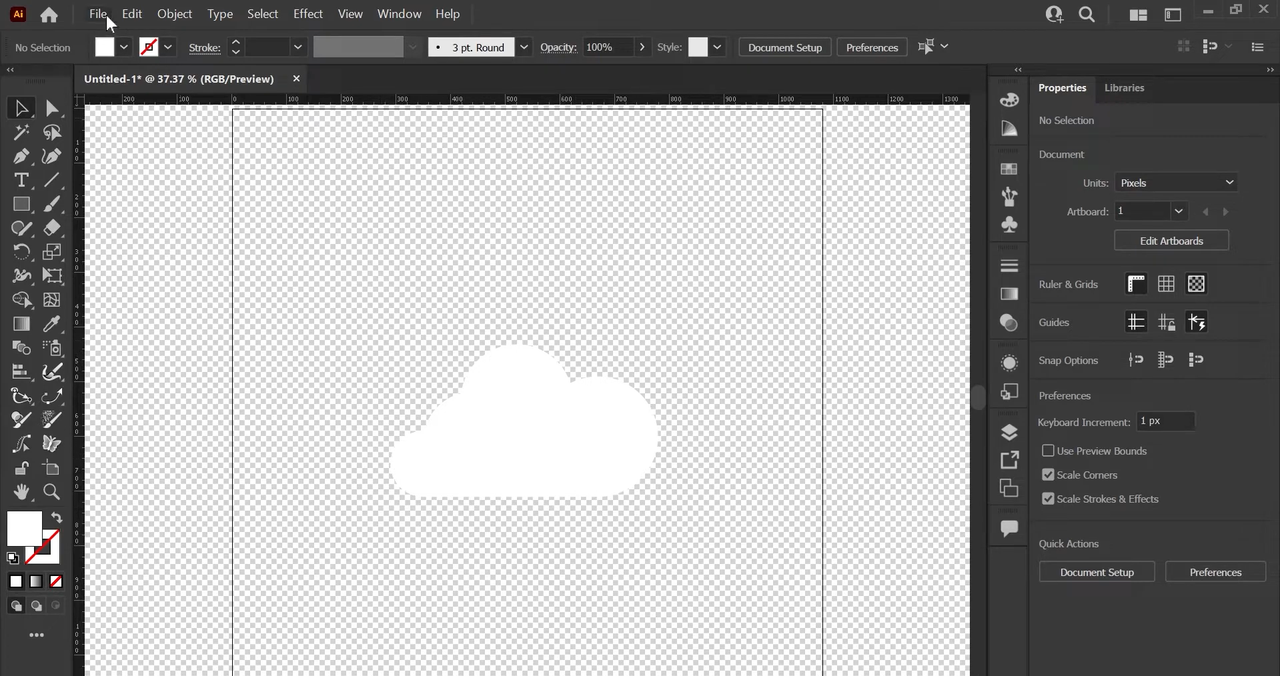Screen dimensions: 1280x676
Task: Open Edit Toolbar three dots
Action: tap(36, 635)
